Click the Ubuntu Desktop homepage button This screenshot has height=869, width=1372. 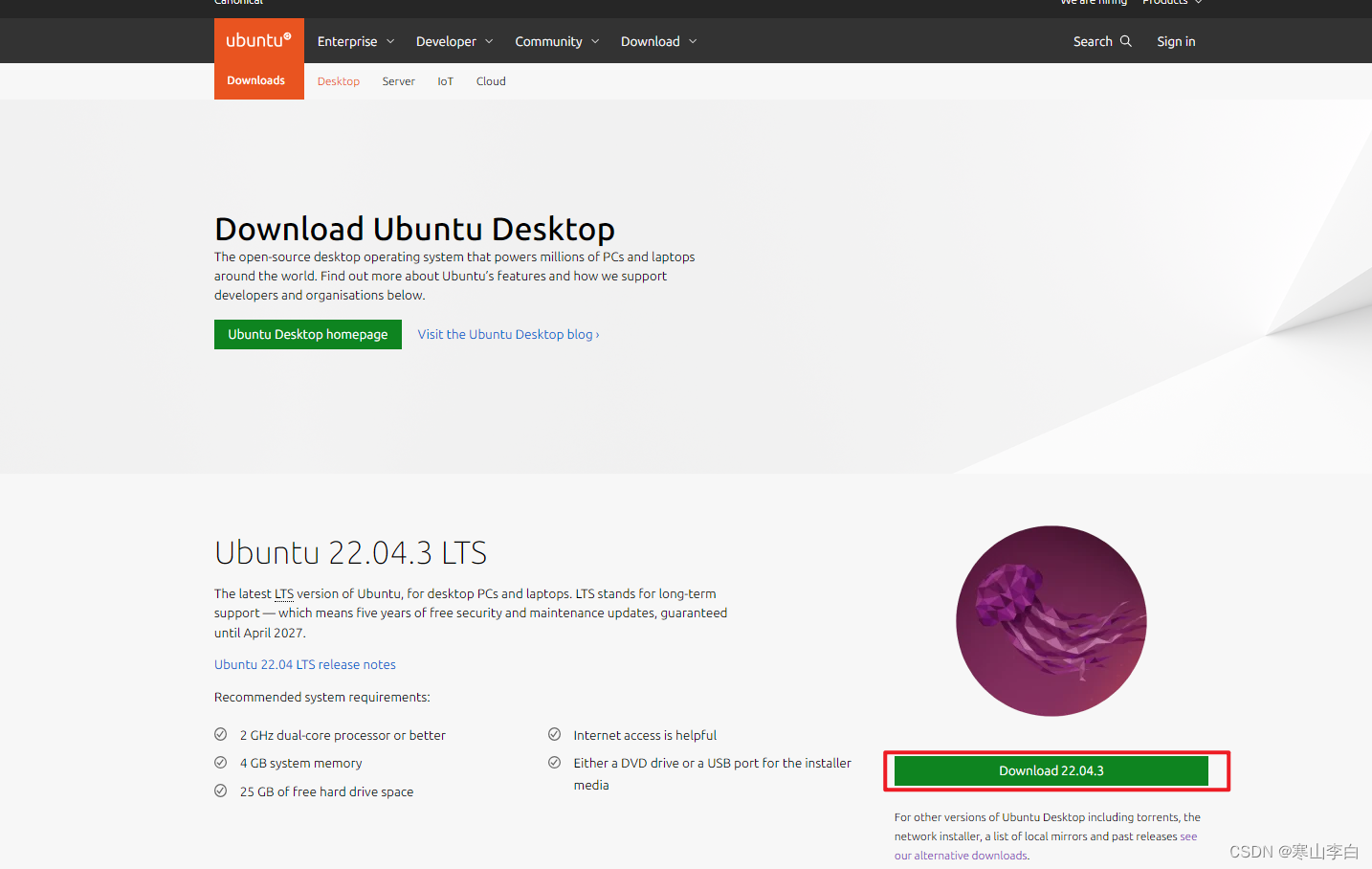pos(307,334)
